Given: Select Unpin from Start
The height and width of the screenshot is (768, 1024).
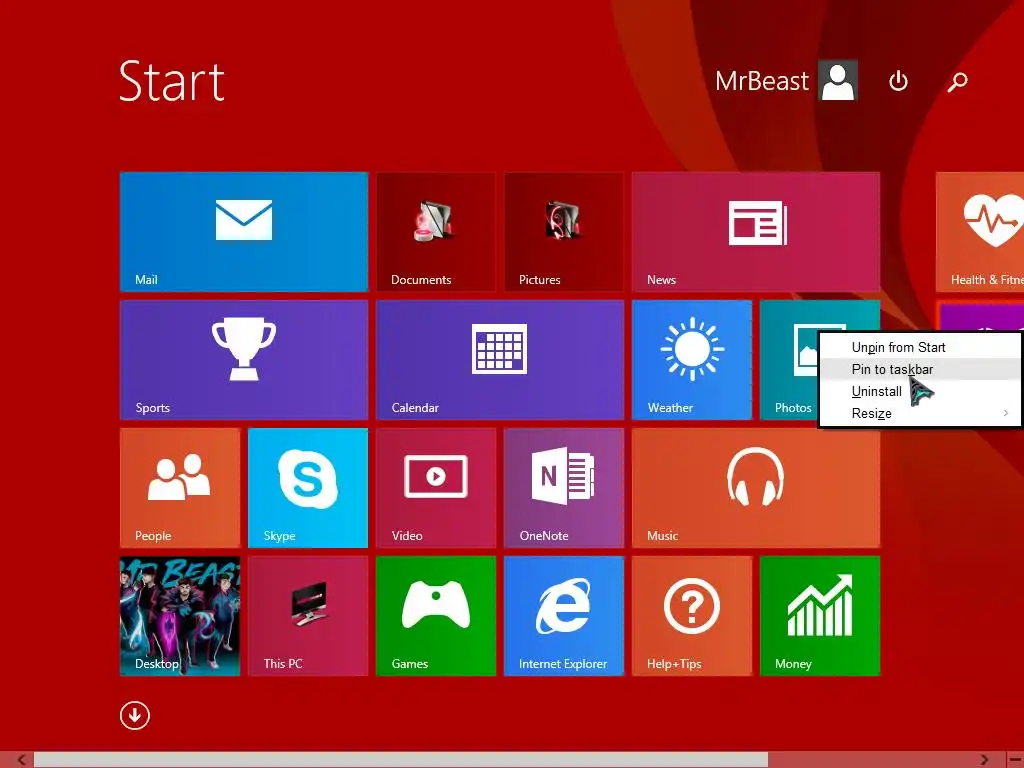Looking at the screenshot, I should click(x=919, y=347).
